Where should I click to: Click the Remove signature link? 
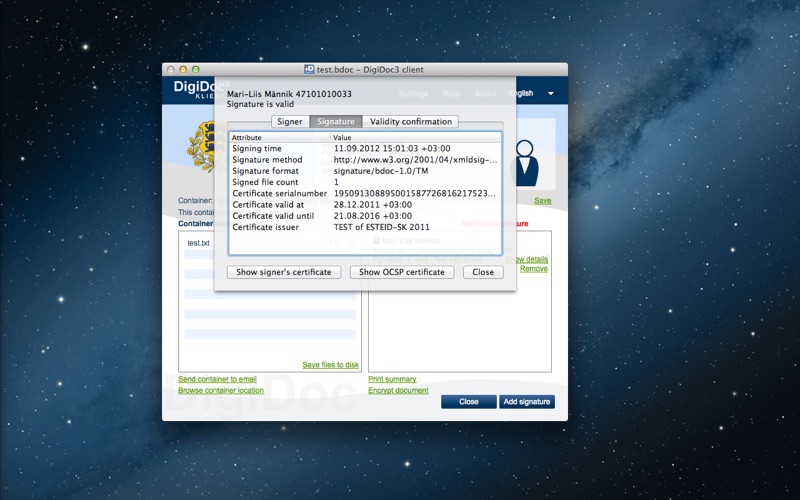[x=533, y=269]
